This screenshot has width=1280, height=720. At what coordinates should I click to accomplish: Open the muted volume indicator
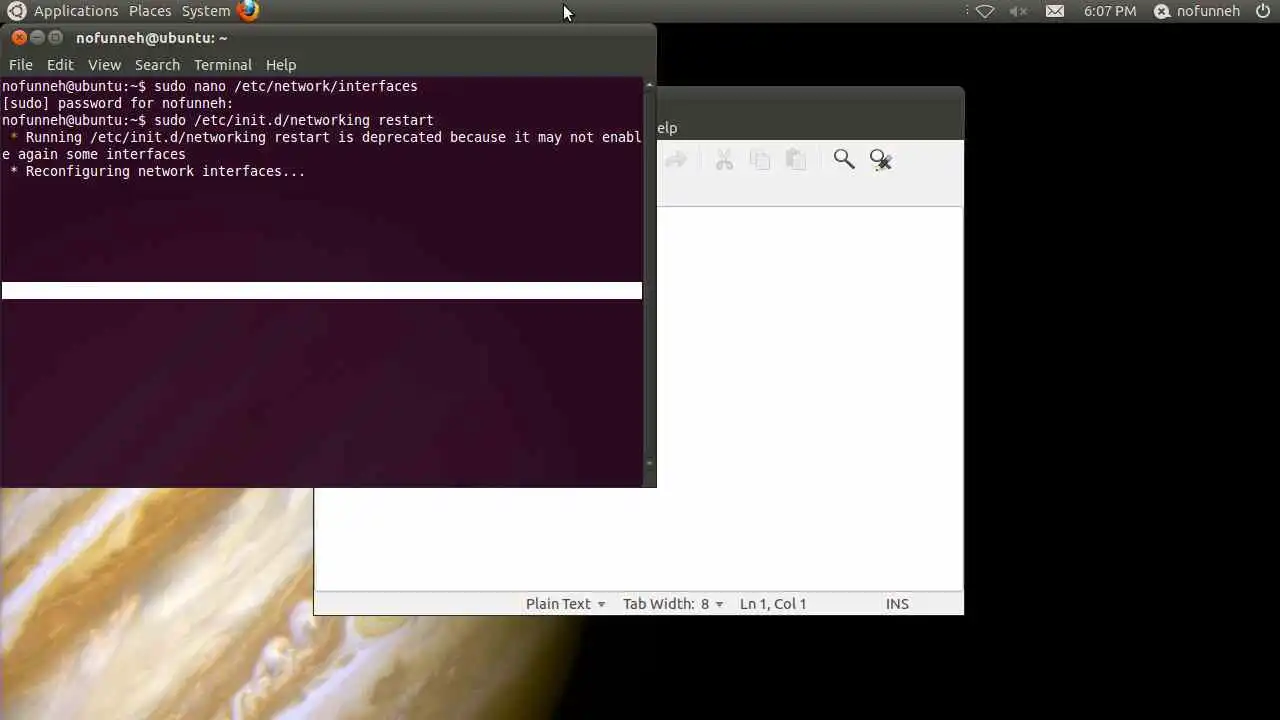[x=1018, y=11]
